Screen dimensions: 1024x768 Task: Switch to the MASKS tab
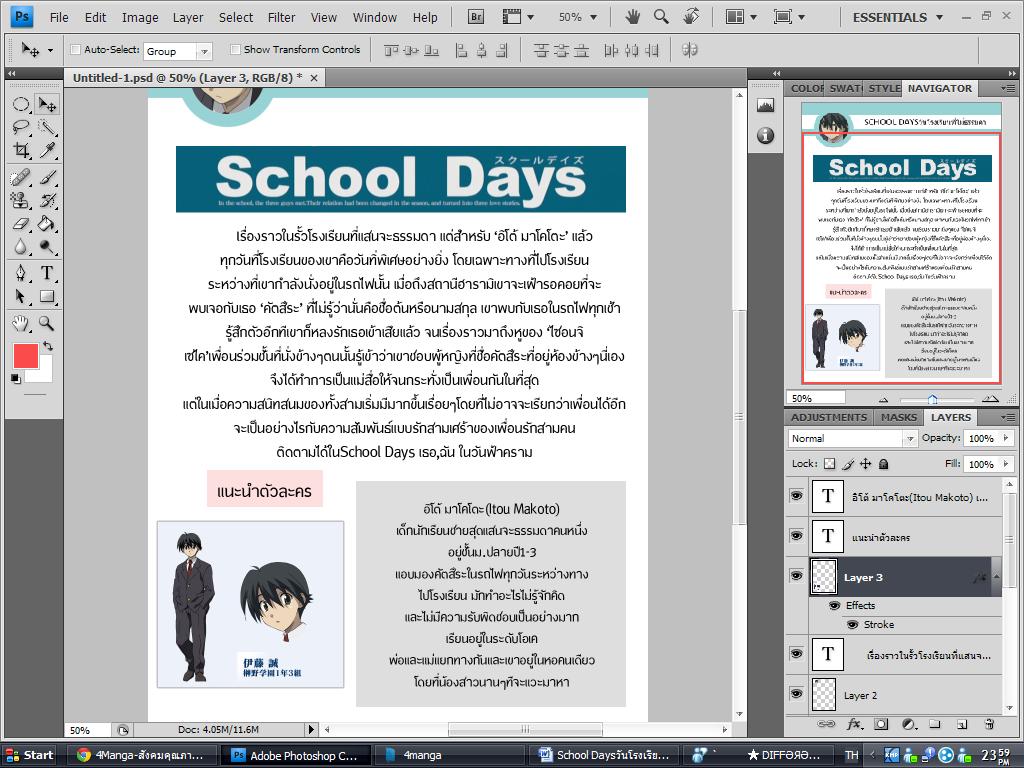click(899, 417)
